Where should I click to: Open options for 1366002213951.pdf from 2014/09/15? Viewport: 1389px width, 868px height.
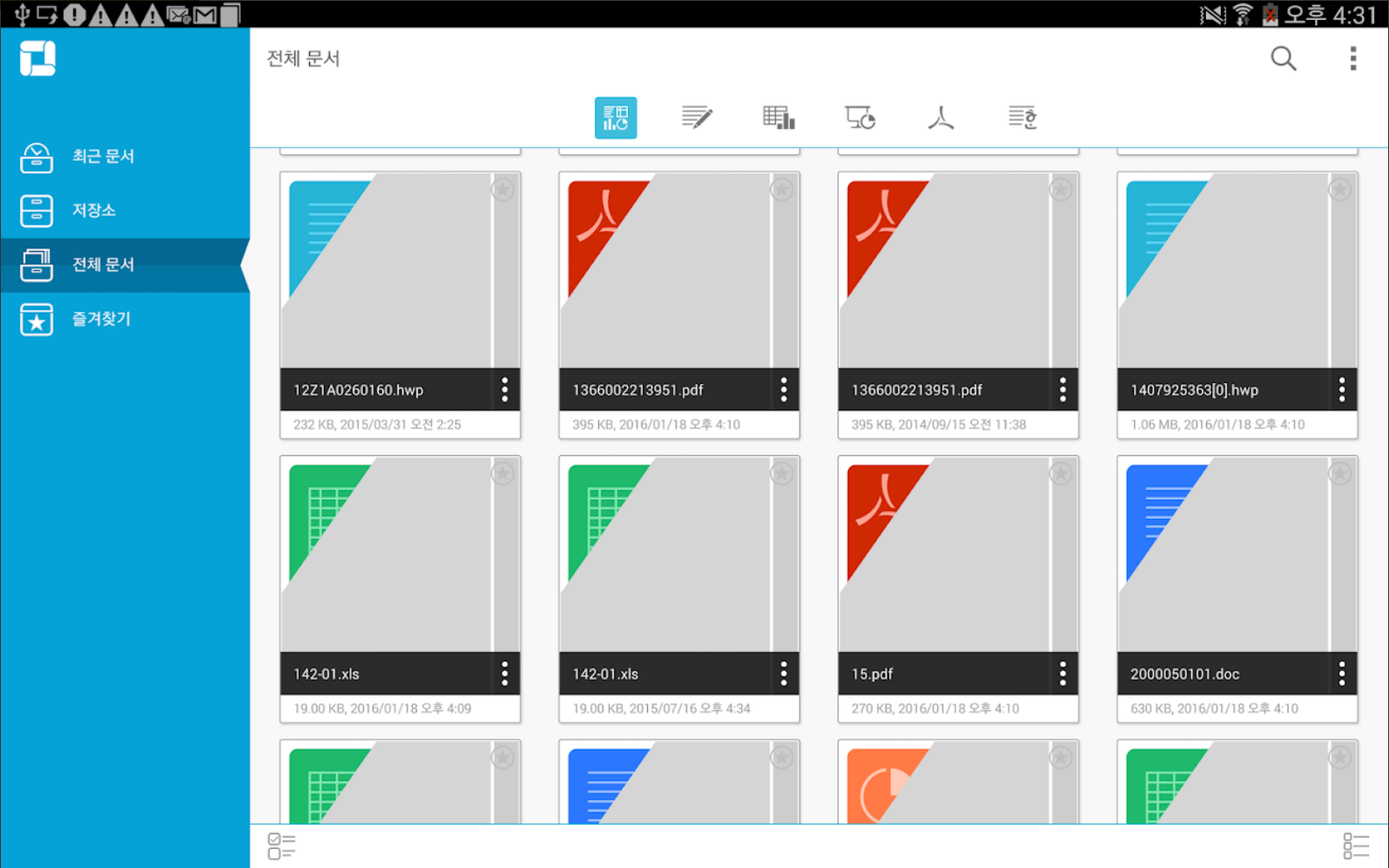click(1062, 390)
